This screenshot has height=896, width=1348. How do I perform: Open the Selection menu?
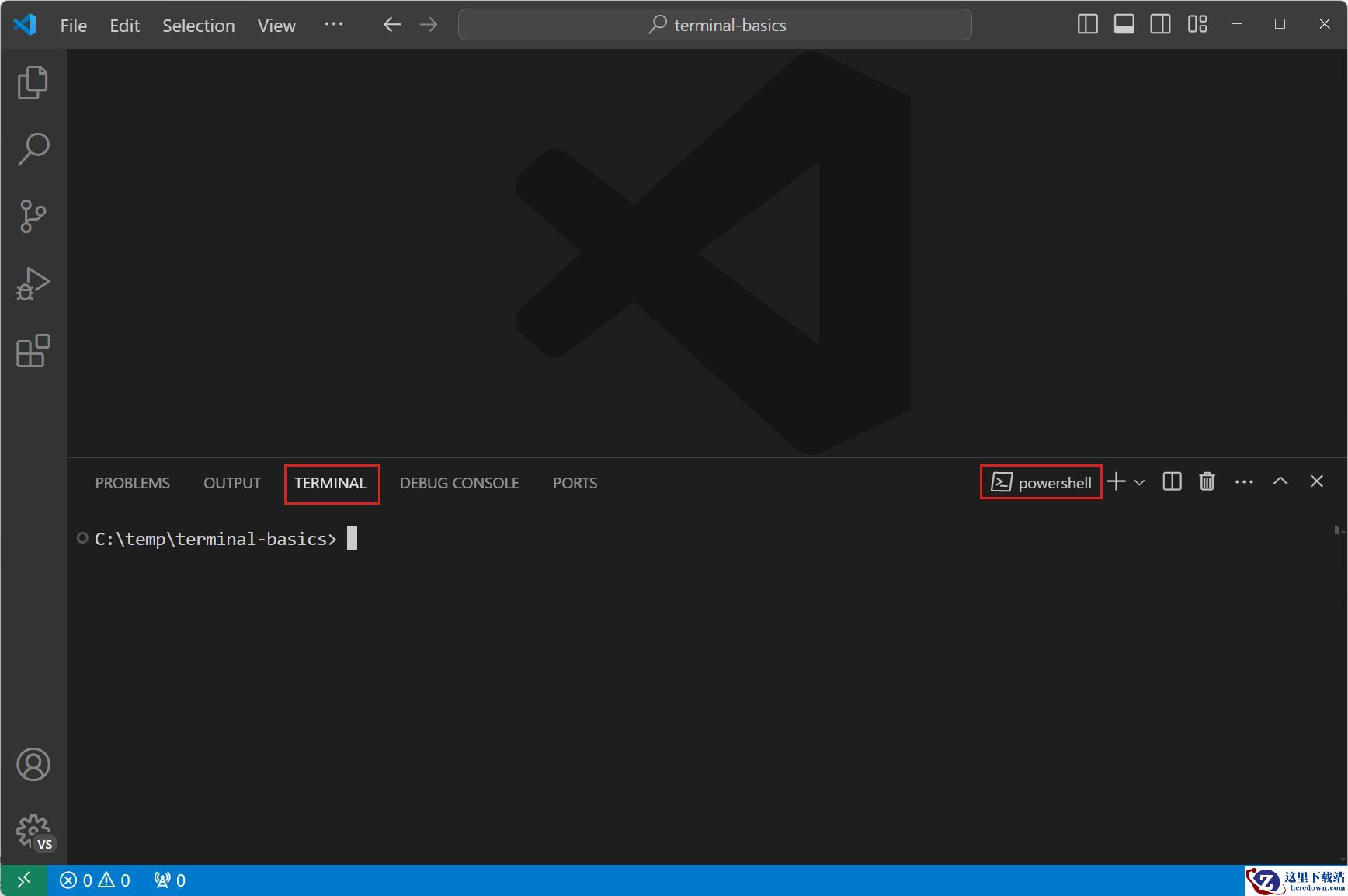(x=199, y=26)
